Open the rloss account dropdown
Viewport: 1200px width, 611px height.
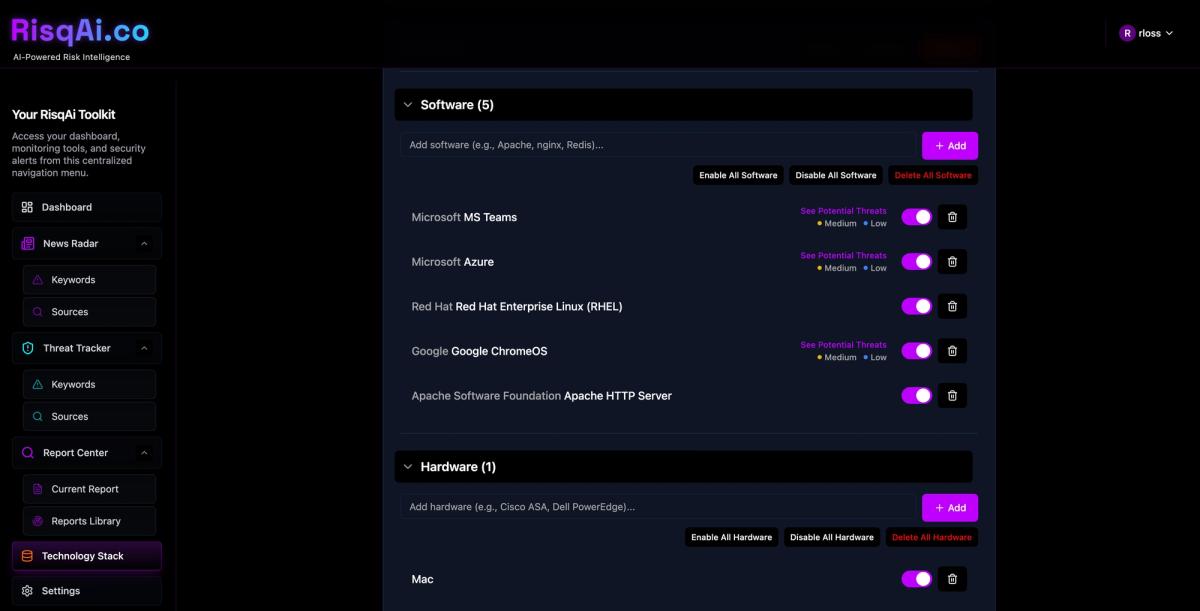[1147, 33]
